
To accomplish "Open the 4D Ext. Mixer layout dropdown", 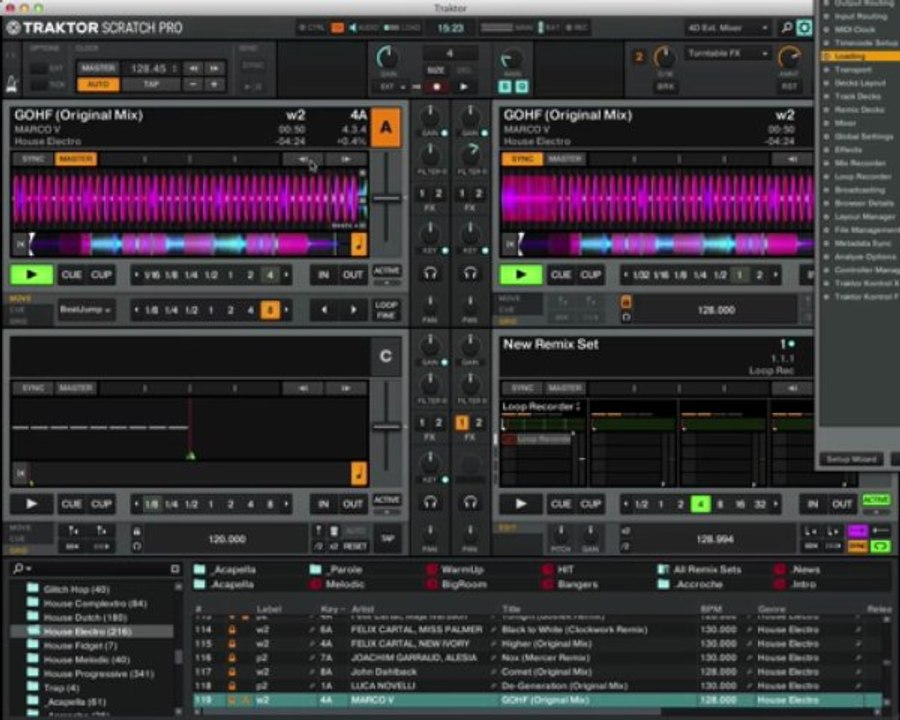I will (726, 28).
